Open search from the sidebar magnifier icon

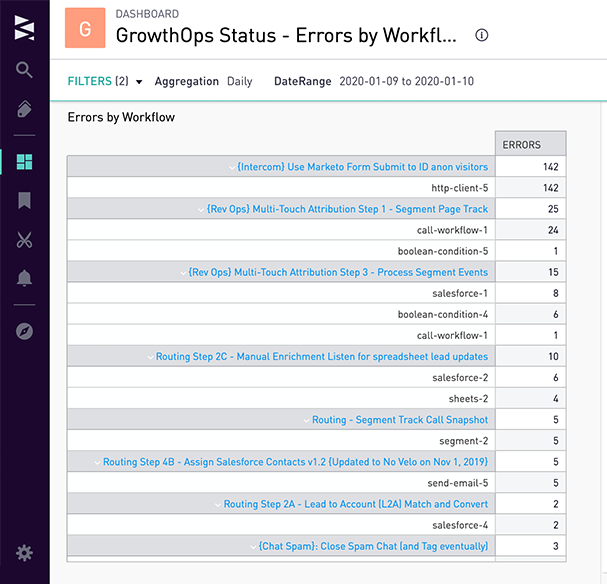[24, 70]
